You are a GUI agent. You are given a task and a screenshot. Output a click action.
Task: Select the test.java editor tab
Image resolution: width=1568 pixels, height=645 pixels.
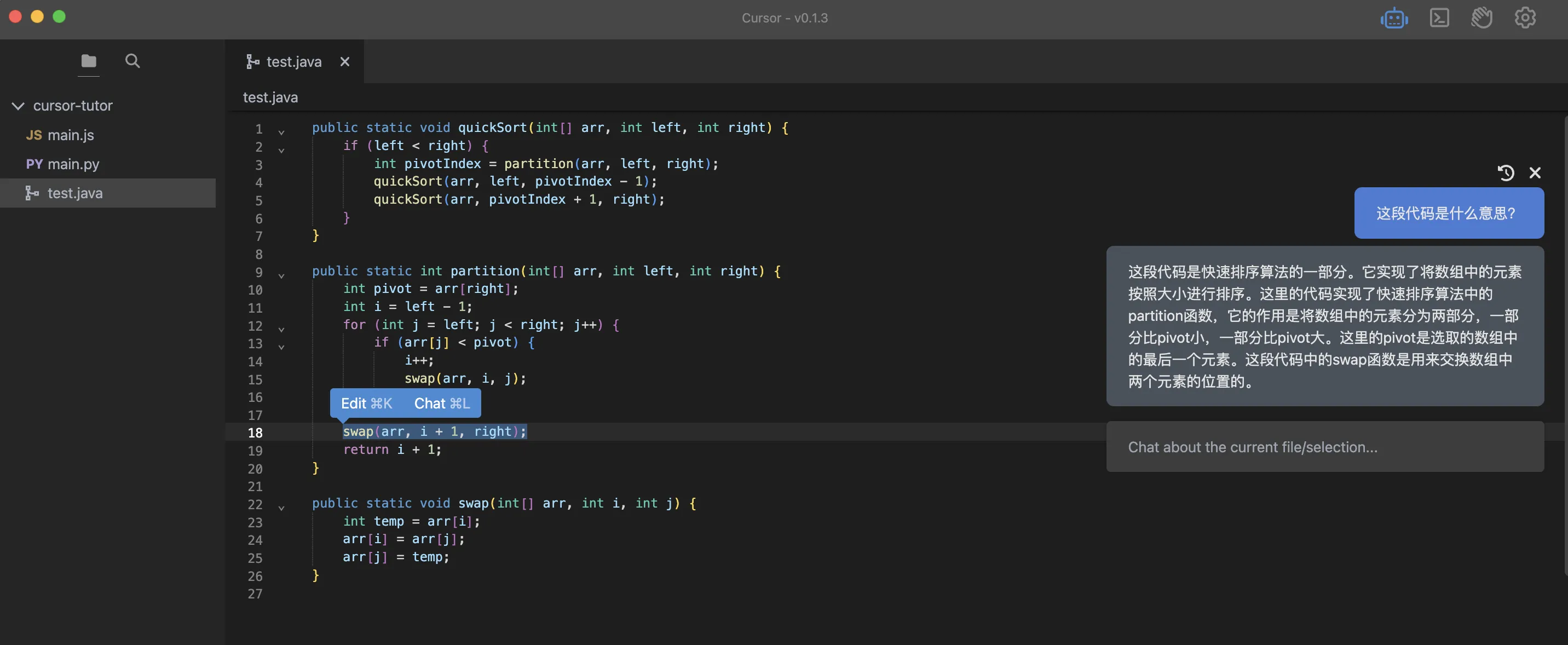click(293, 61)
